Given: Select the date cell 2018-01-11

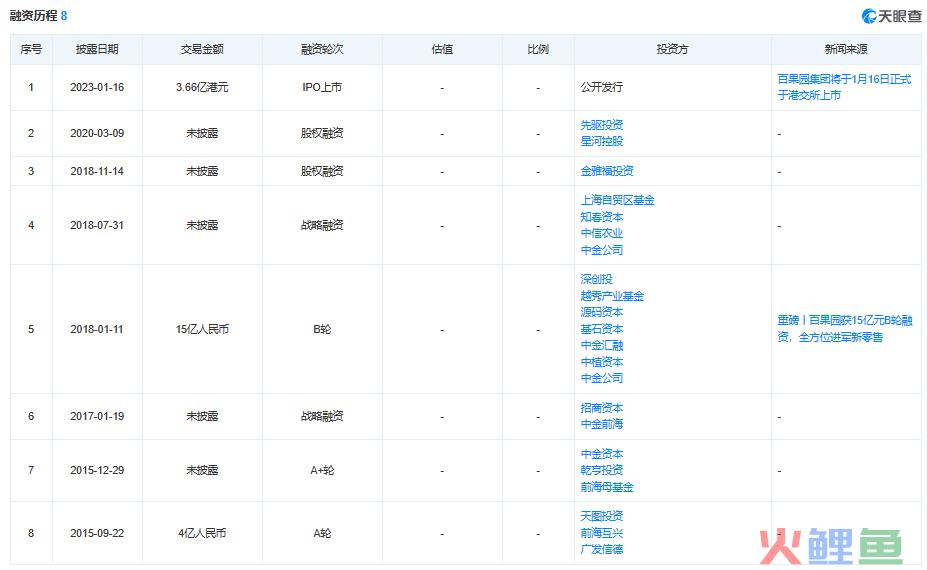Looking at the screenshot, I should click(97, 329).
